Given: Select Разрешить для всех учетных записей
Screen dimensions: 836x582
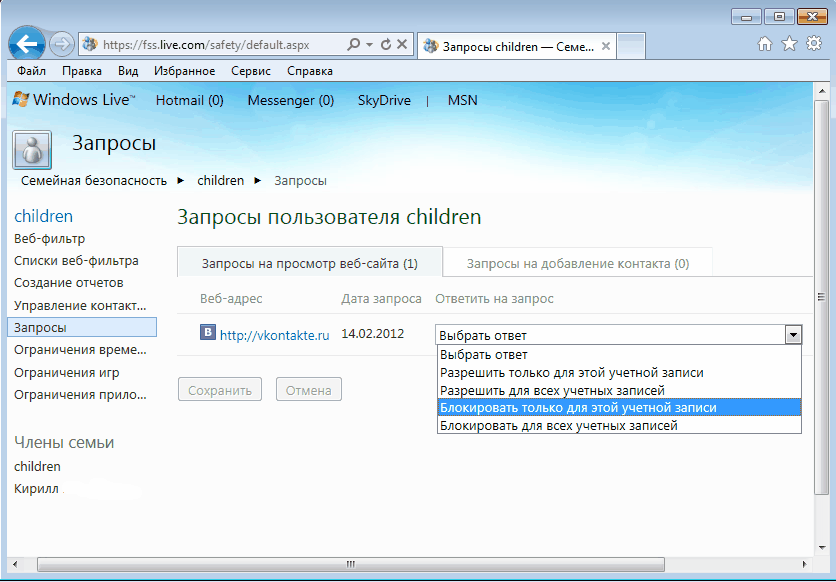Looking at the screenshot, I should click(619, 390).
